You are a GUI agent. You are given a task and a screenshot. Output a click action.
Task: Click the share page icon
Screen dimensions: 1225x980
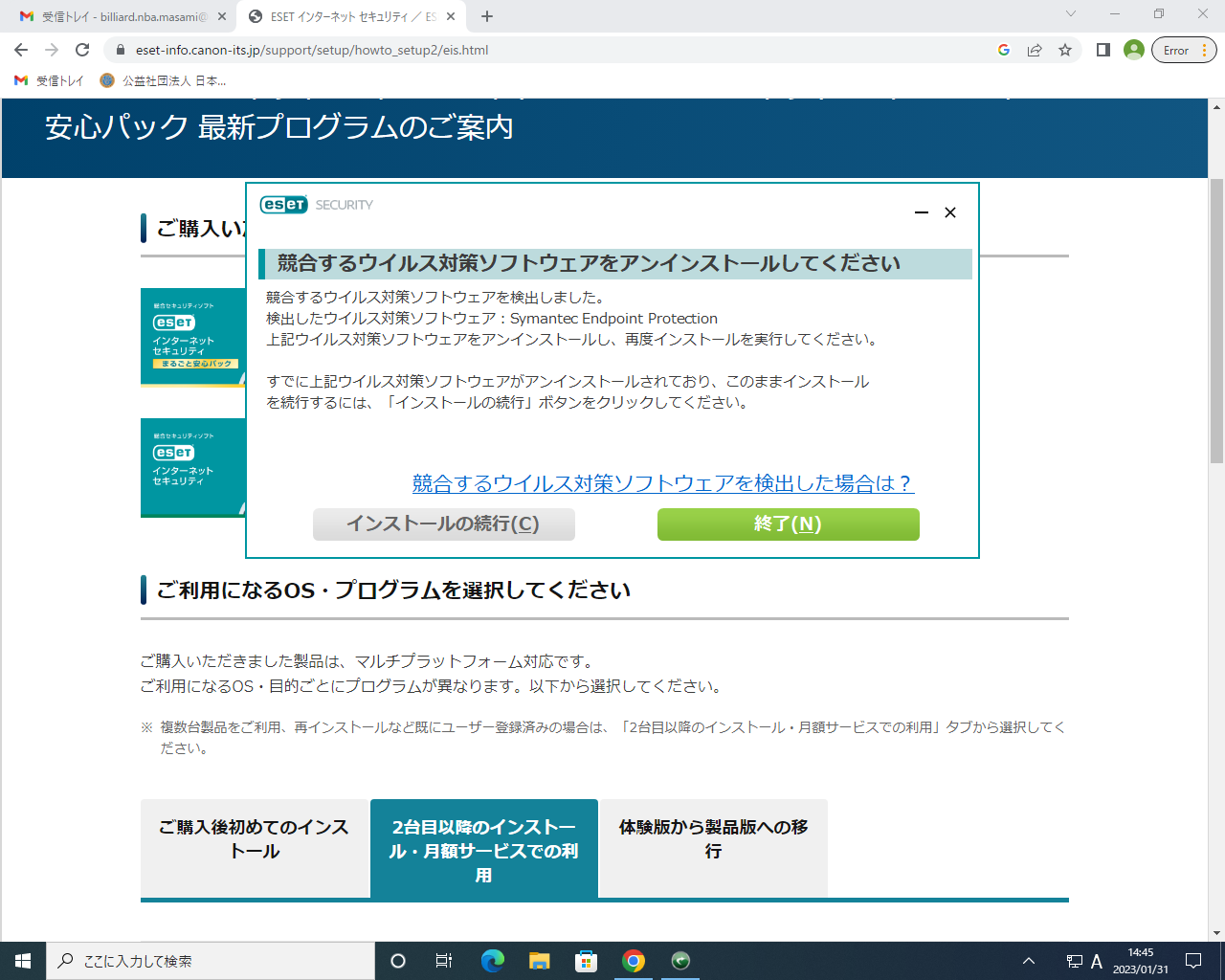tap(1035, 50)
